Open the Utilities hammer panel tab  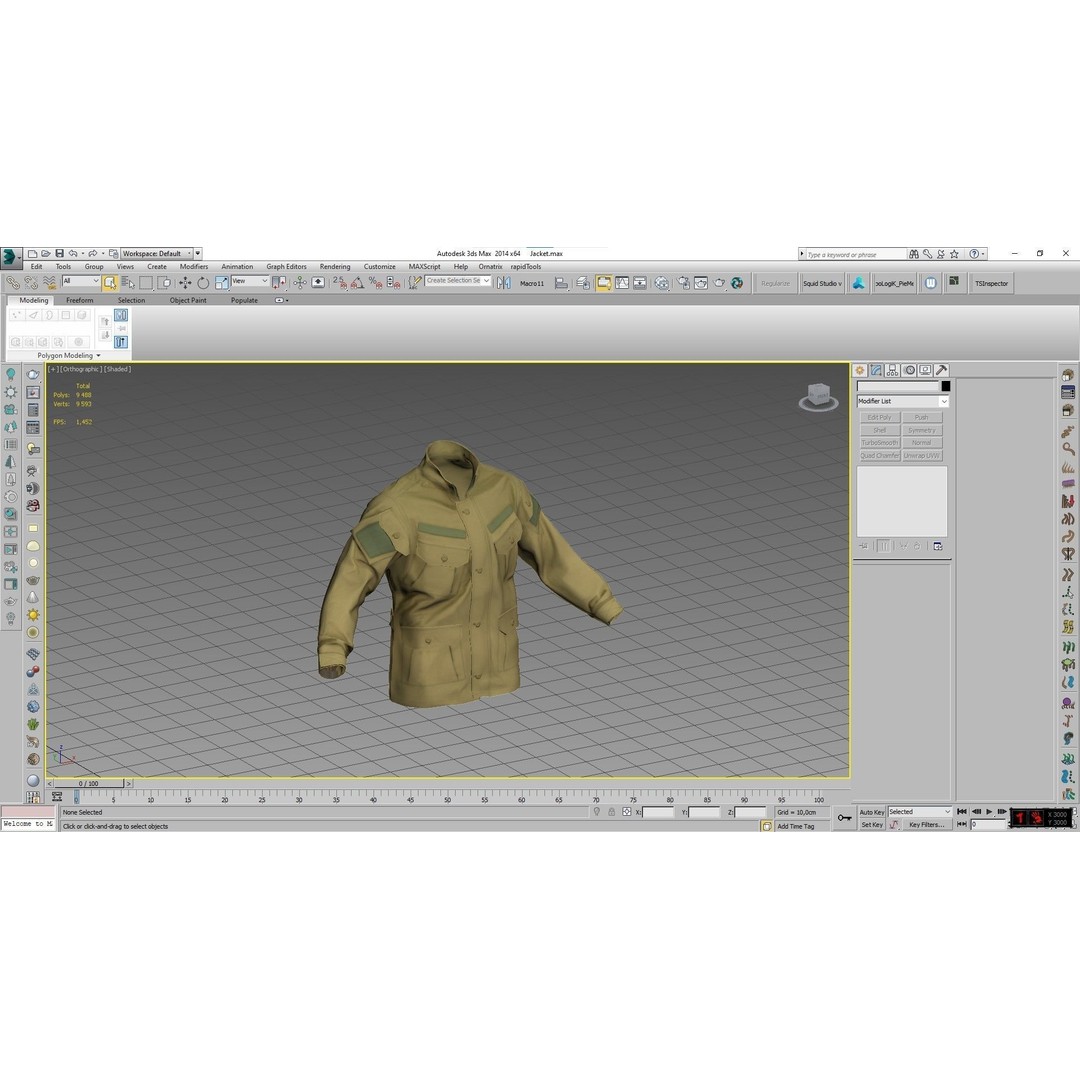[x=942, y=370]
